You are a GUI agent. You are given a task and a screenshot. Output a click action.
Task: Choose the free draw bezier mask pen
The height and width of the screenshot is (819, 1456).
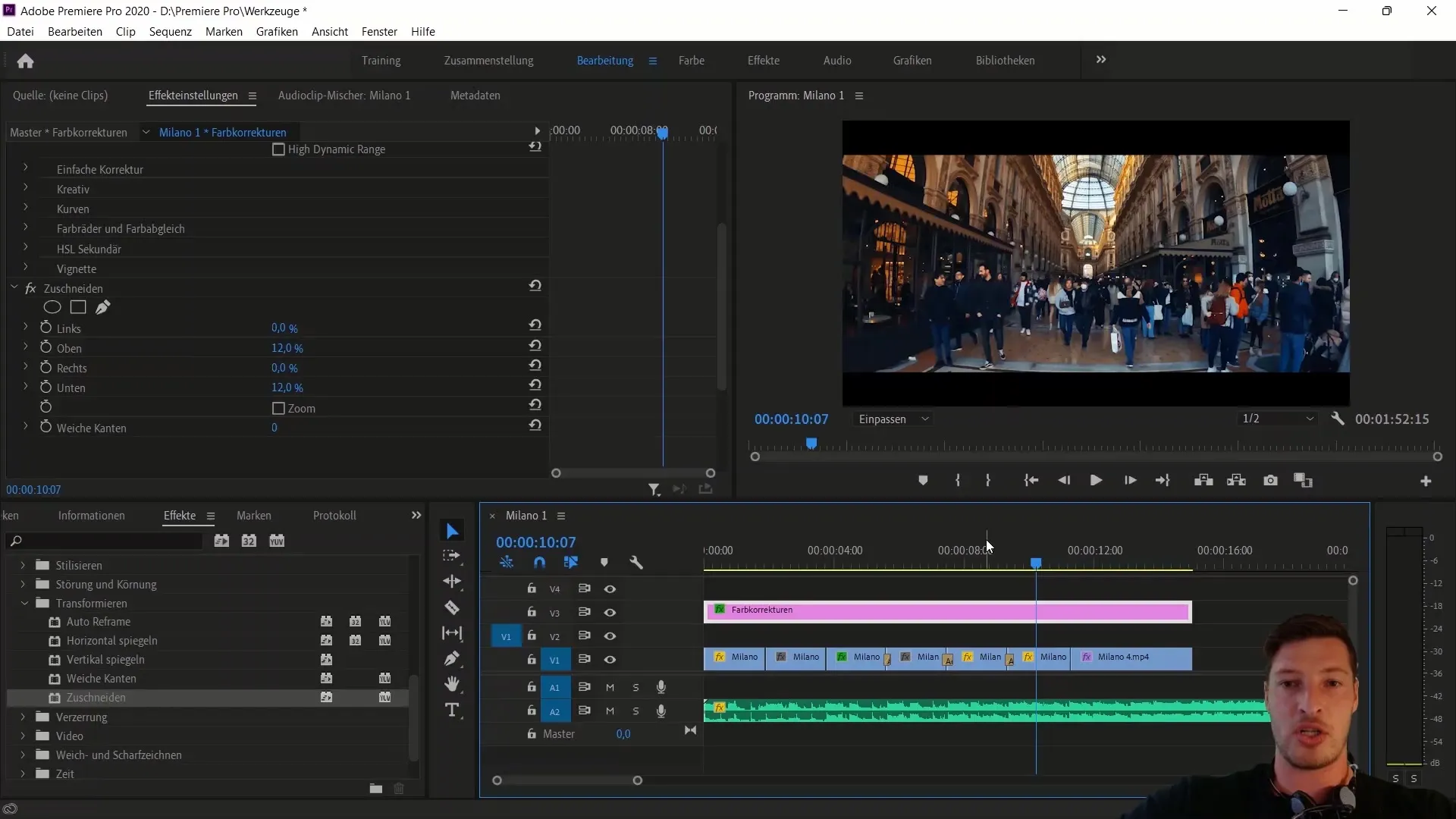102,307
